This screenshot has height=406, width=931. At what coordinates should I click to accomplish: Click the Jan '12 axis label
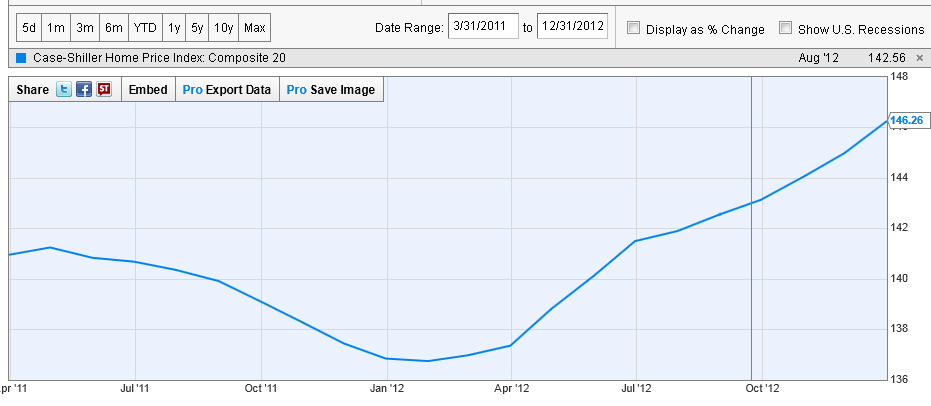[x=387, y=389]
